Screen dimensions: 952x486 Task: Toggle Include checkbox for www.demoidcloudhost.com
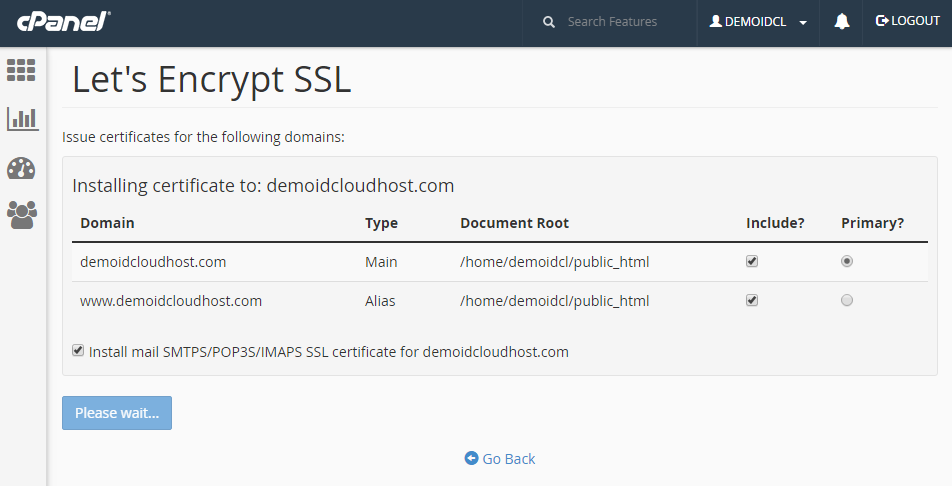752,300
